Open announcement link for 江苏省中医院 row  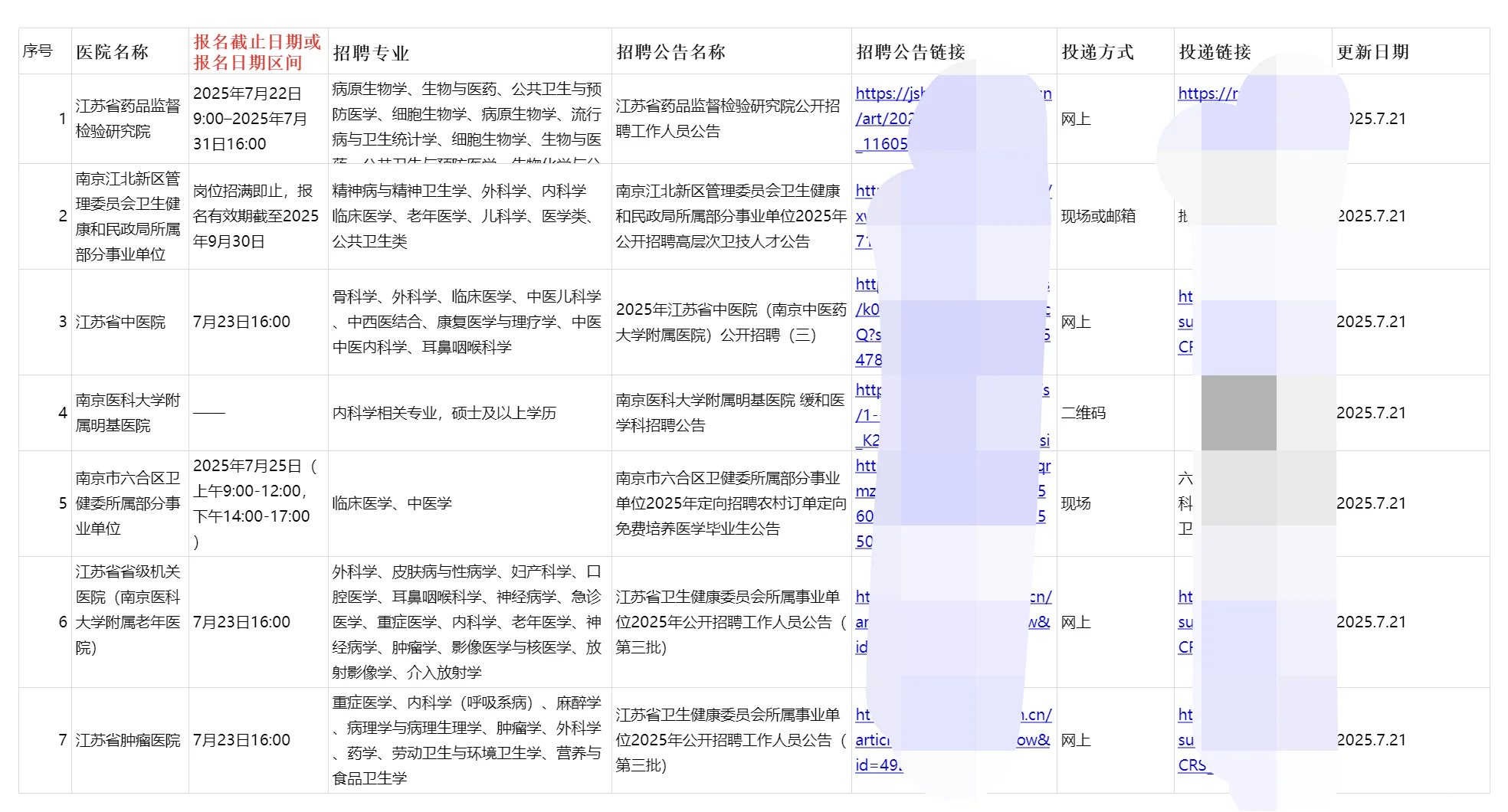point(953,322)
